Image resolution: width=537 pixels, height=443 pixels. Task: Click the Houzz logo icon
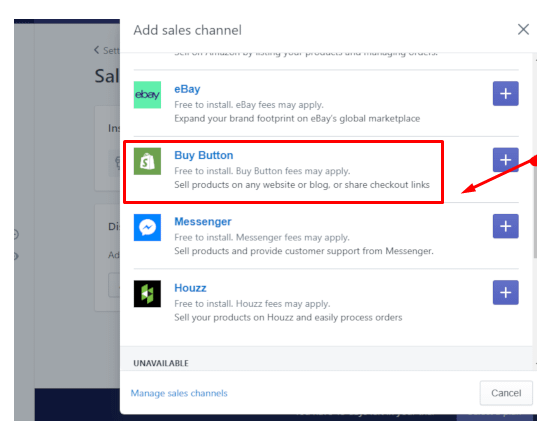point(147,294)
